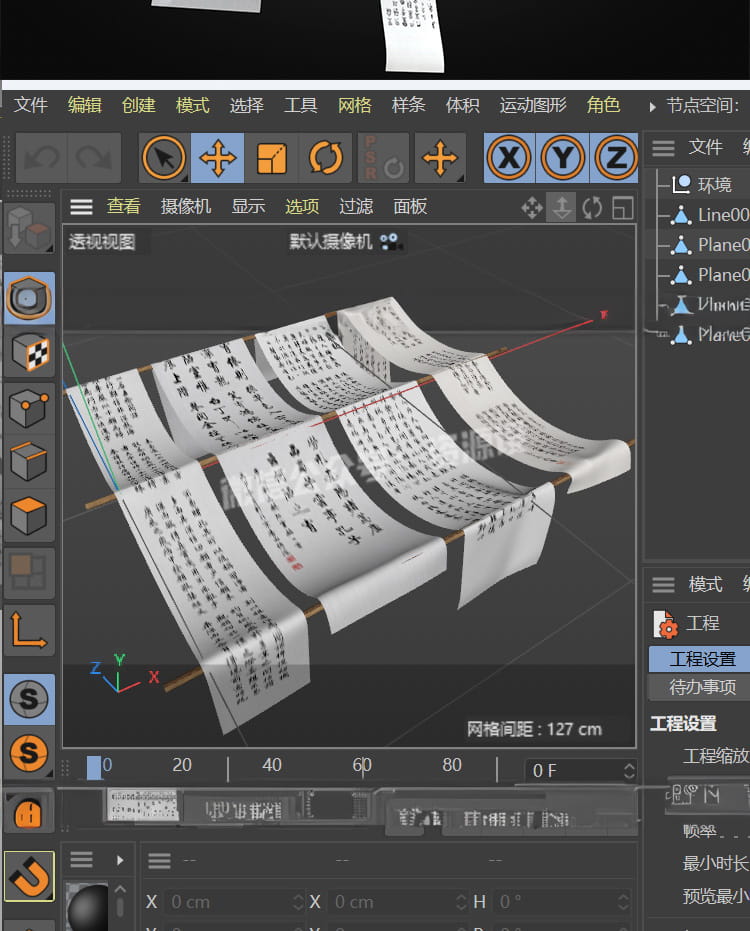
Task: Switch to Points mode cube icon
Action: pyautogui.click(x=29, y=407)
